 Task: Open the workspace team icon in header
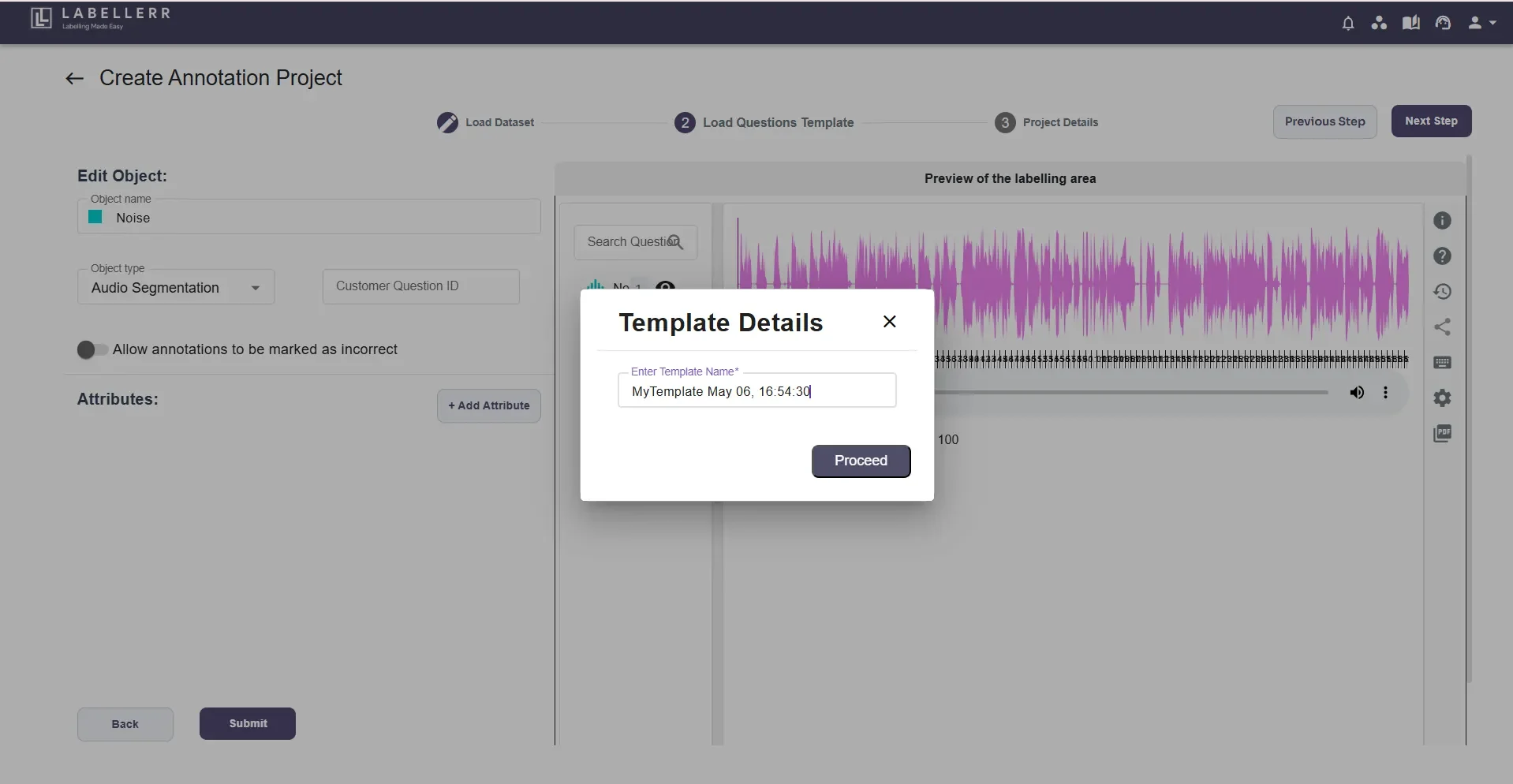coord(1379,23)
